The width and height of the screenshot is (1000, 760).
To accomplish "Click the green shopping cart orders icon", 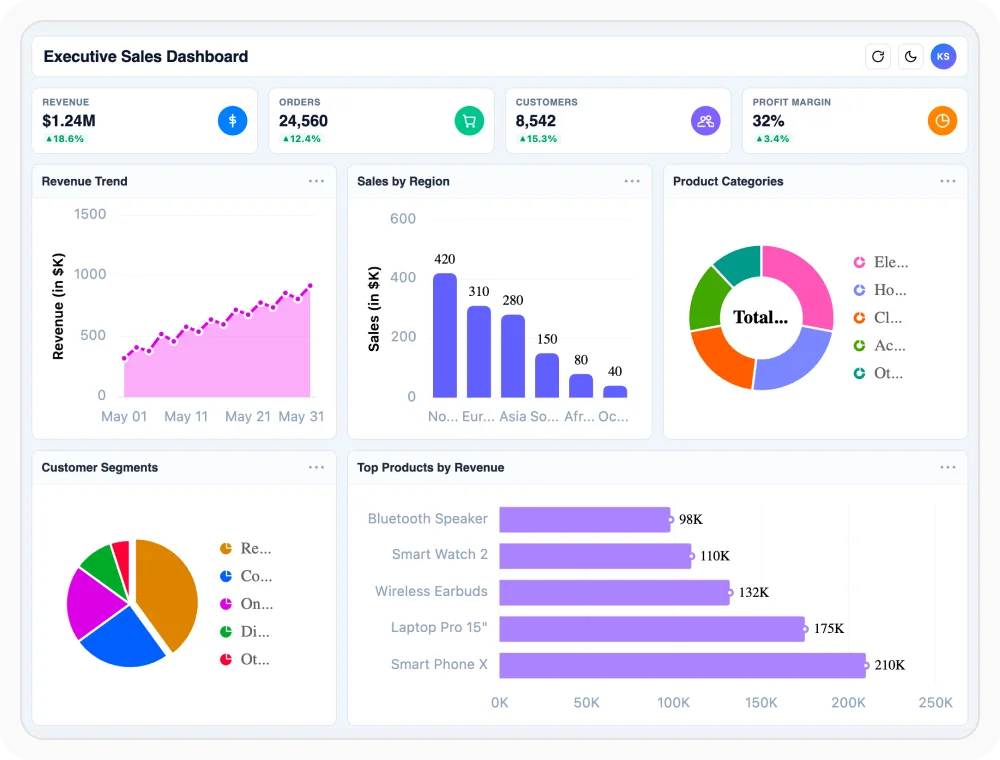I will pyautogui.click(x=469, y=121).
